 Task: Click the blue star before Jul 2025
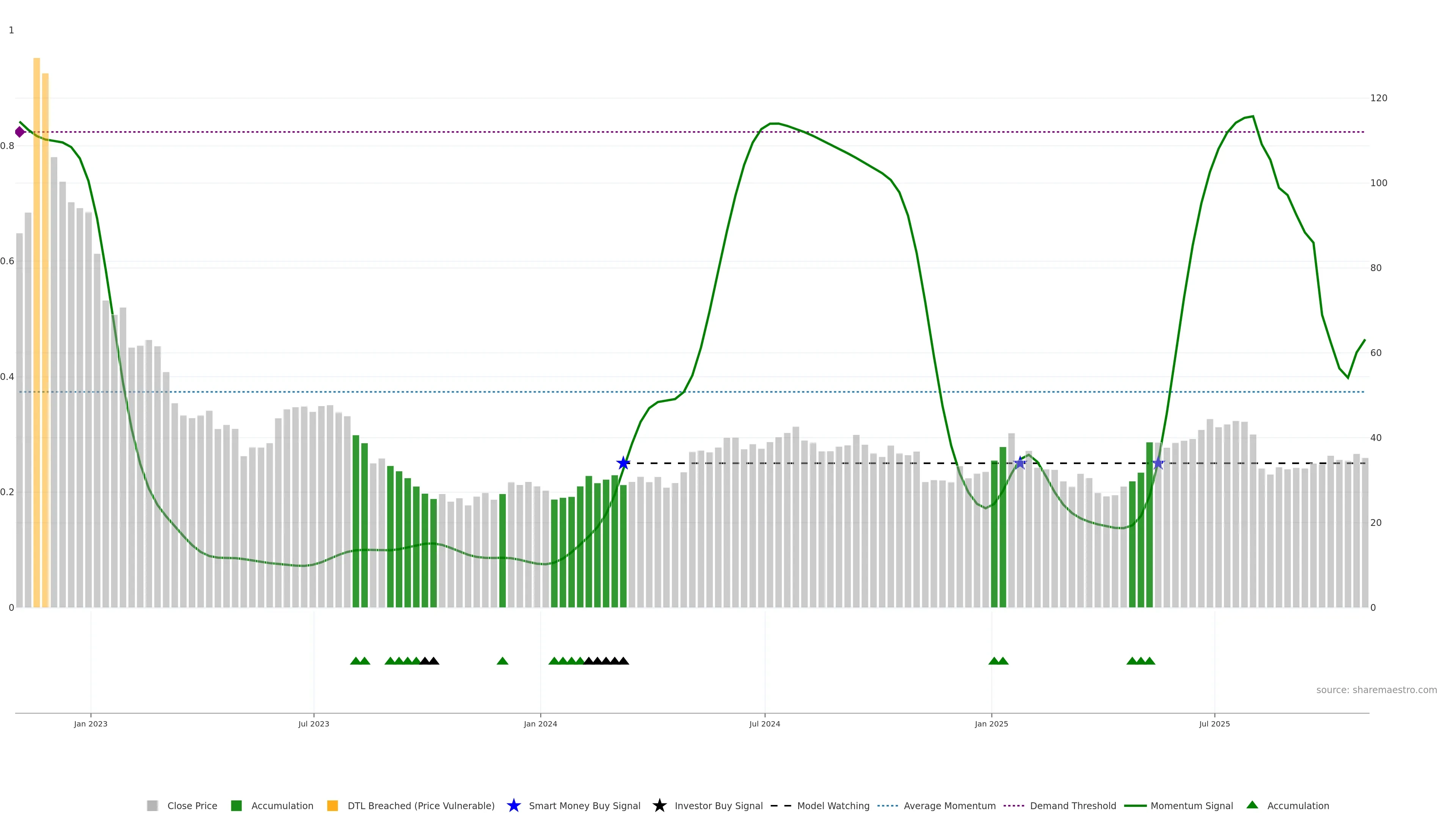point(1158,463)
